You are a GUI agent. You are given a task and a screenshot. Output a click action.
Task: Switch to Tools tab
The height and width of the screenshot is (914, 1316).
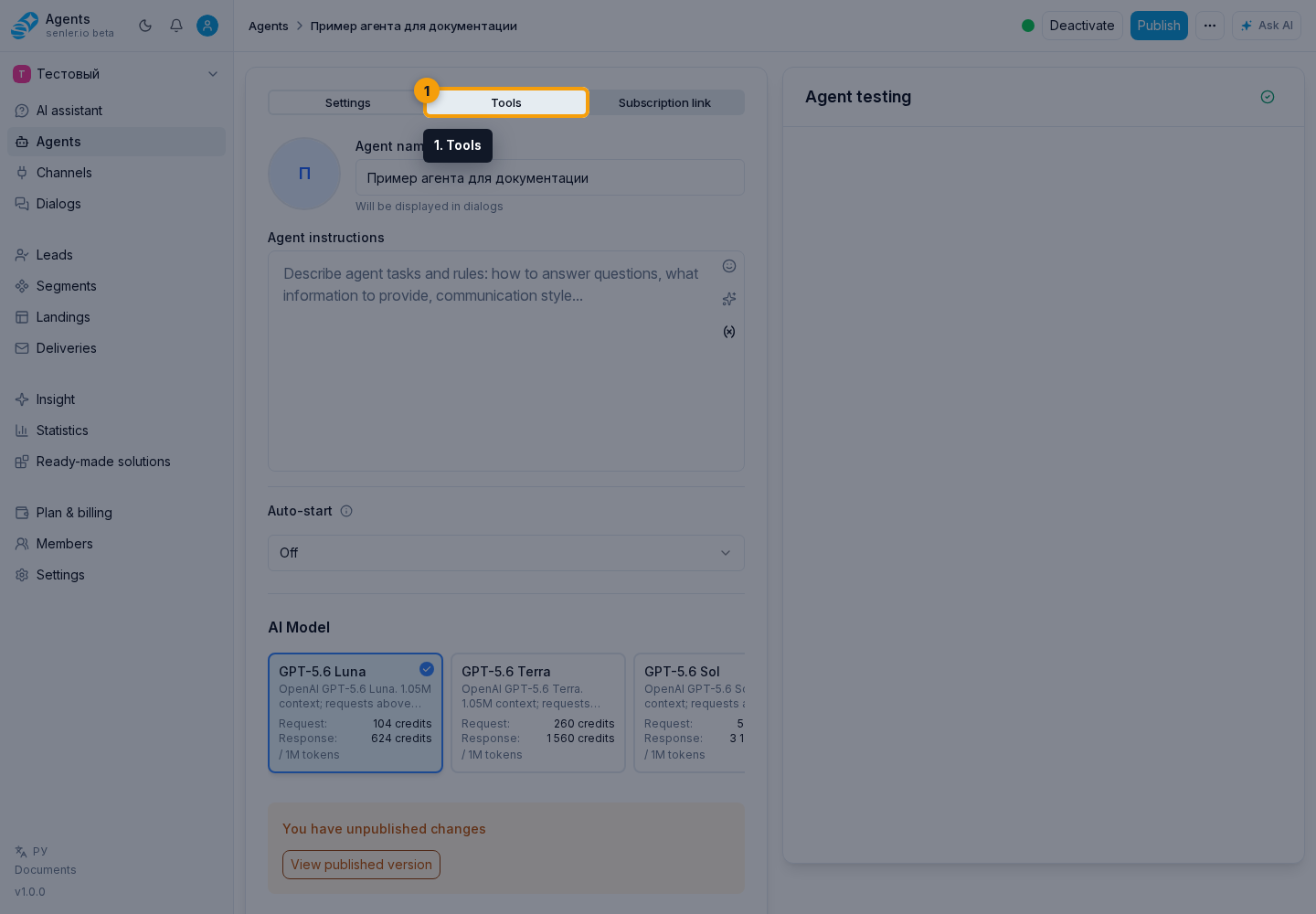tap(506, 103)
